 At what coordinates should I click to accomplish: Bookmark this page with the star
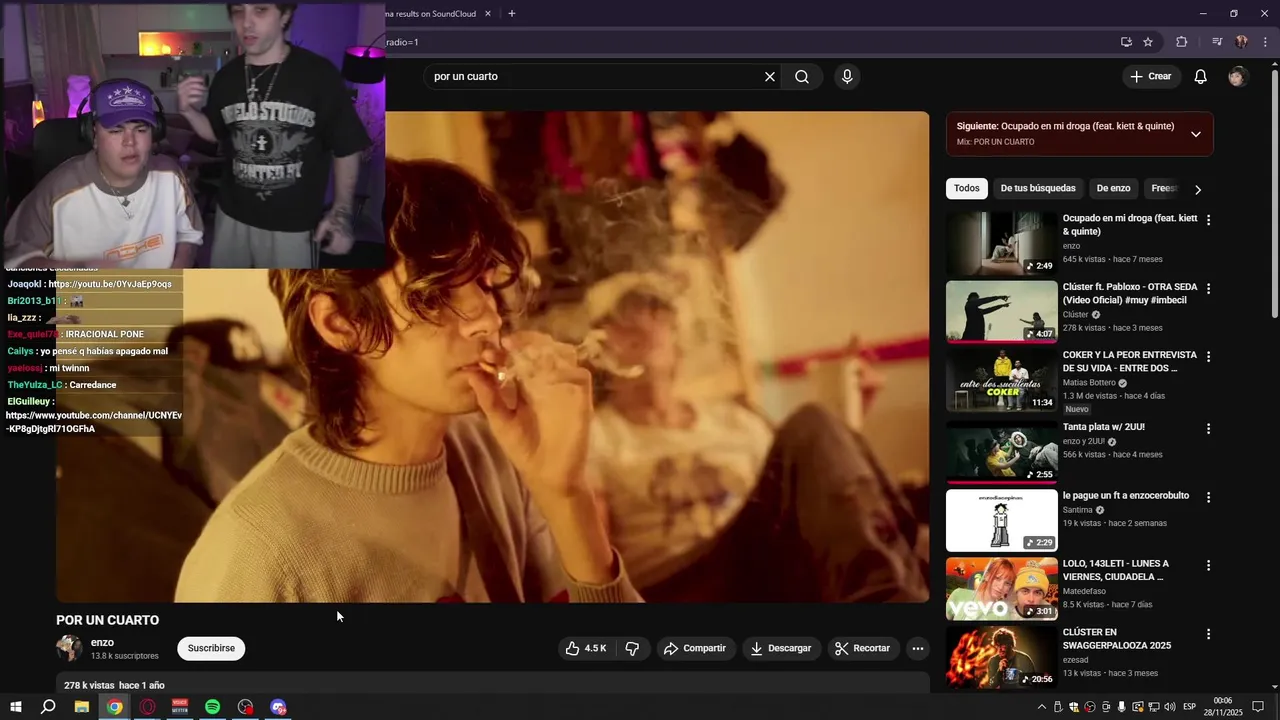tap(1148, 42)
